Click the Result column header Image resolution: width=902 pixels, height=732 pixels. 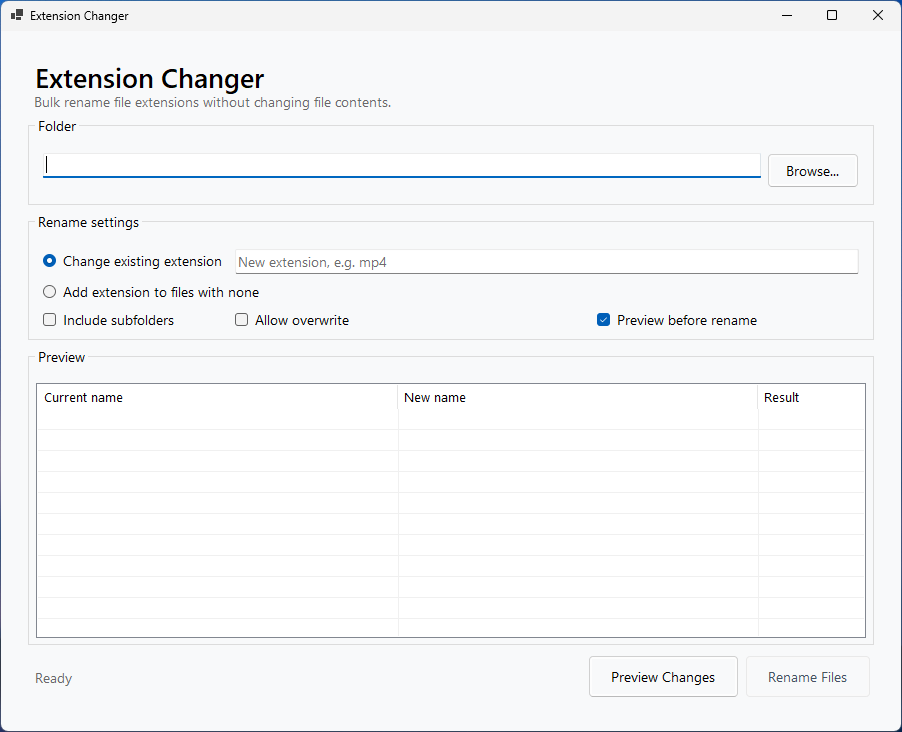click(x=811, y=398)
